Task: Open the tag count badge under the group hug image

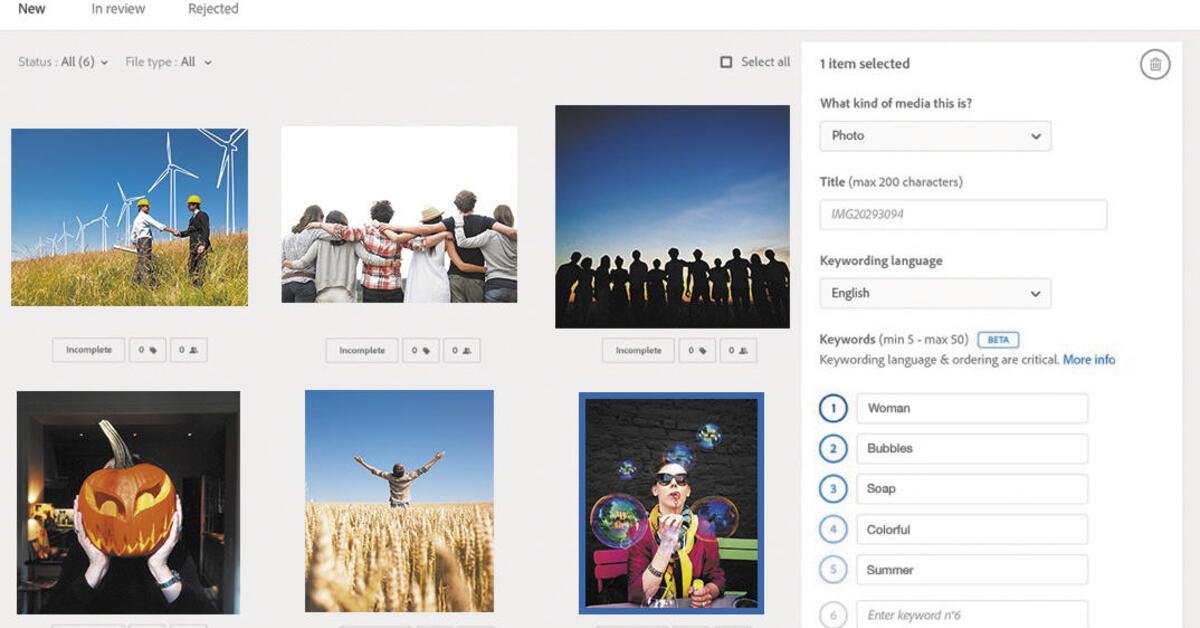Action: click(420, 350)
